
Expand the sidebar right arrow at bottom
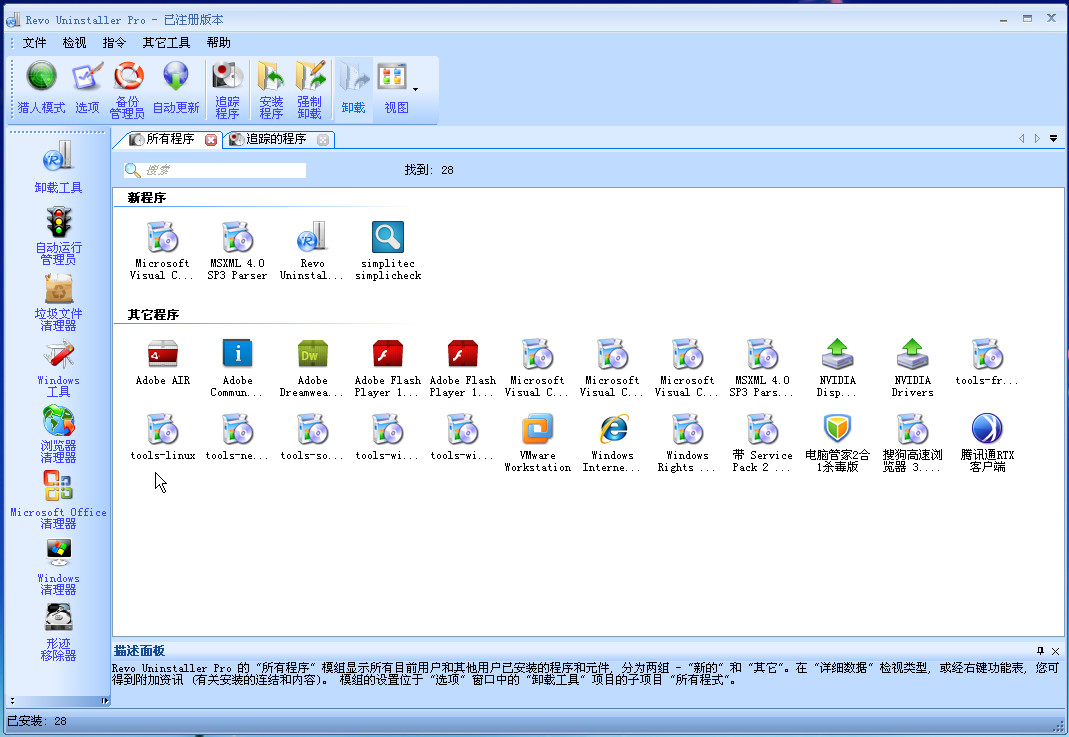(x=104, y=700)
